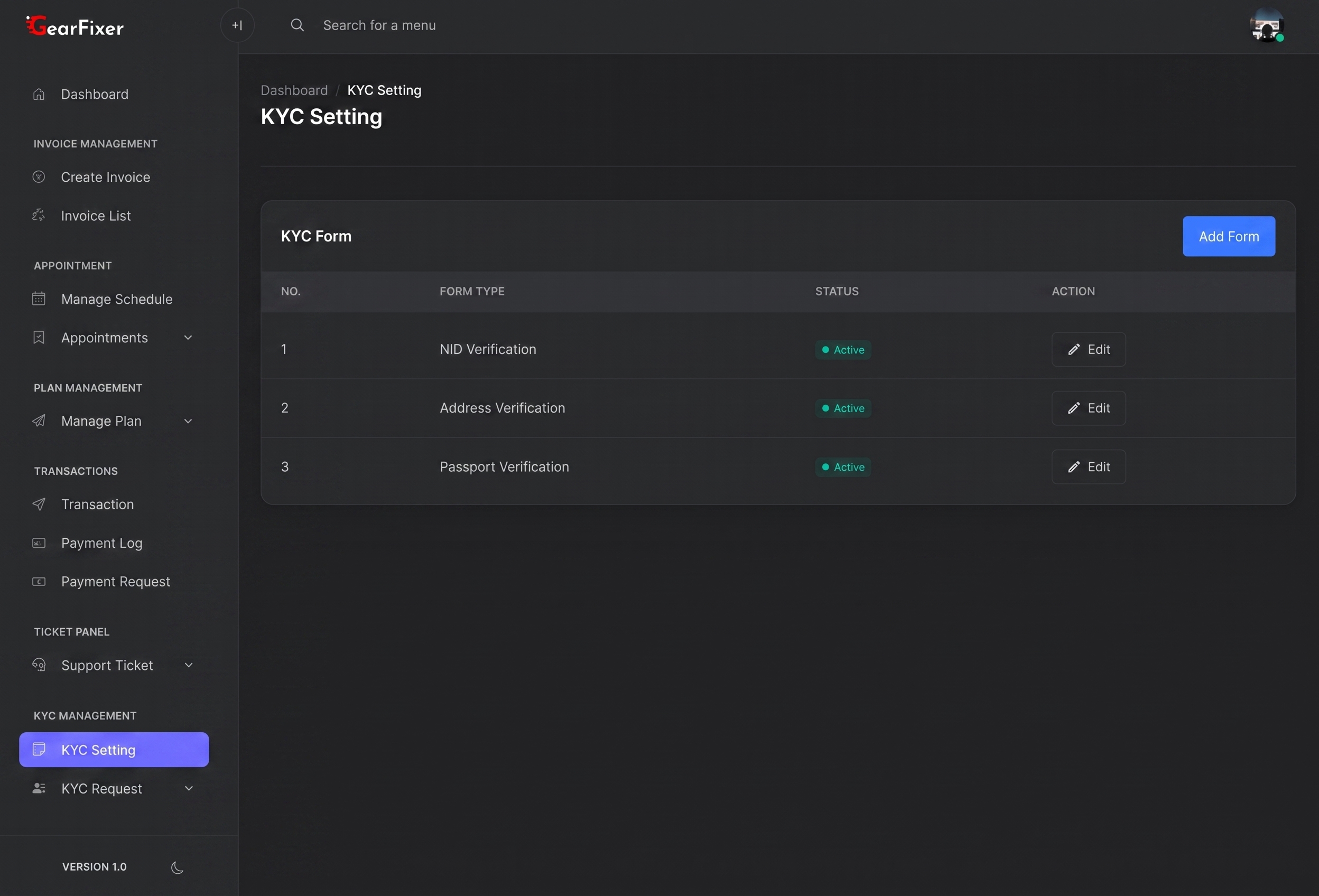This screenshot has width=1319, height=896.
Task: Collapse the sidebar with the toggle button
Action: coord(237,25)
